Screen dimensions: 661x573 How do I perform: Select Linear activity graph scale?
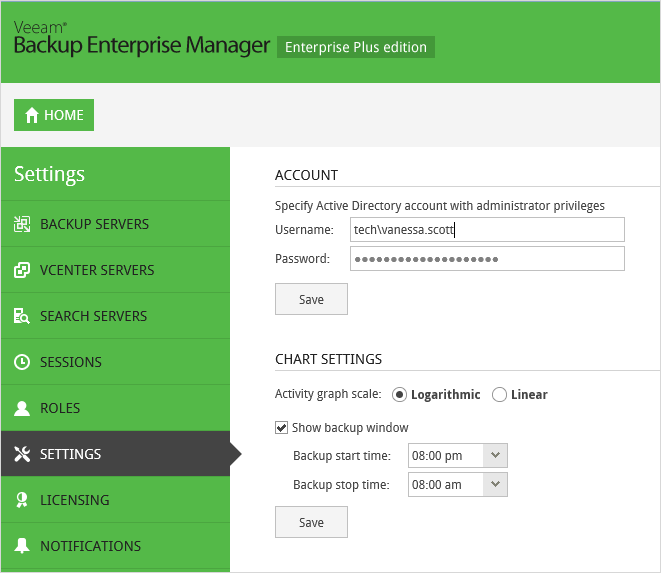499,395
